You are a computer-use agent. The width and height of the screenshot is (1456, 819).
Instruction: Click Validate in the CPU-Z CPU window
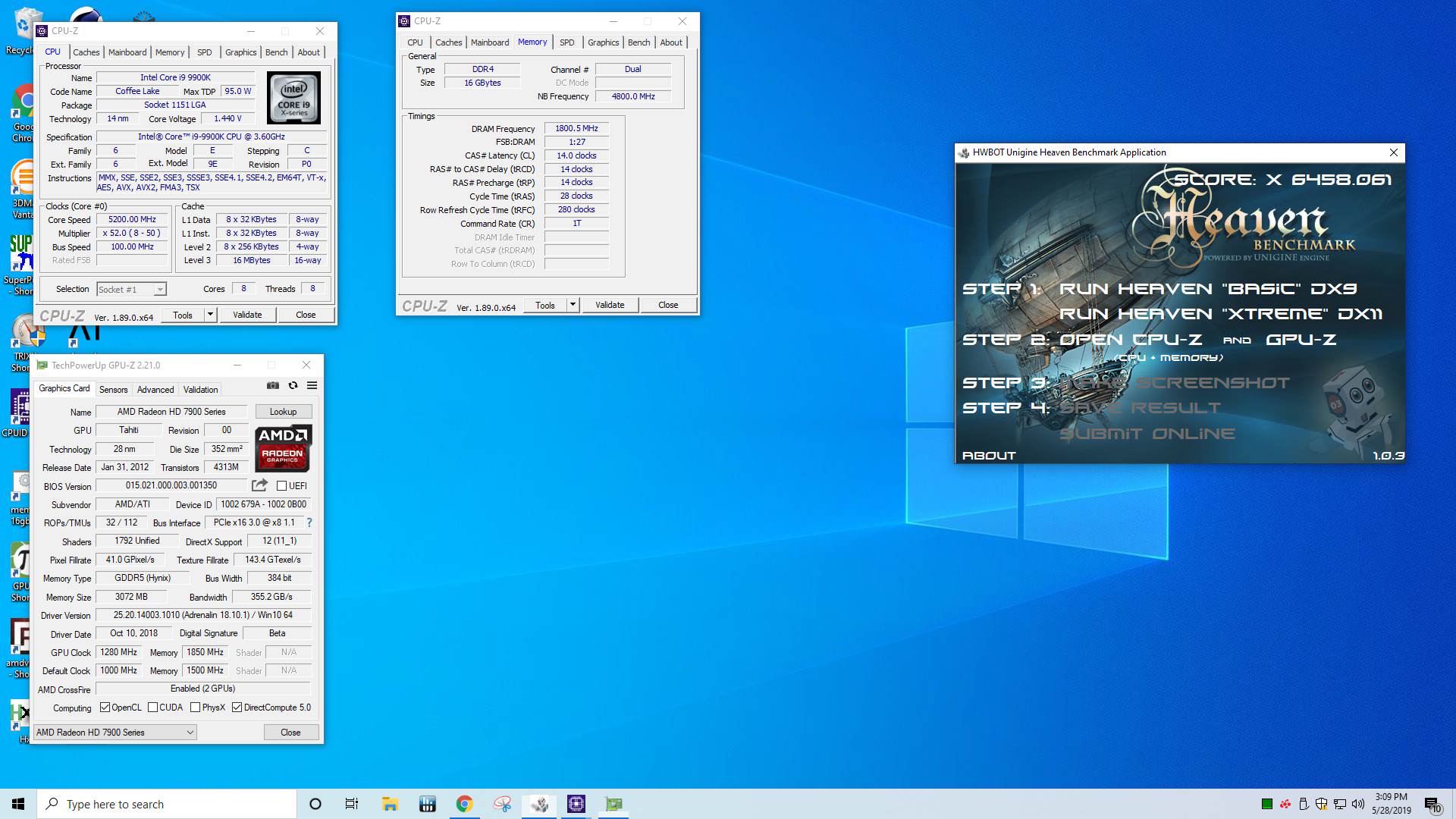click(x=247, y=315)
